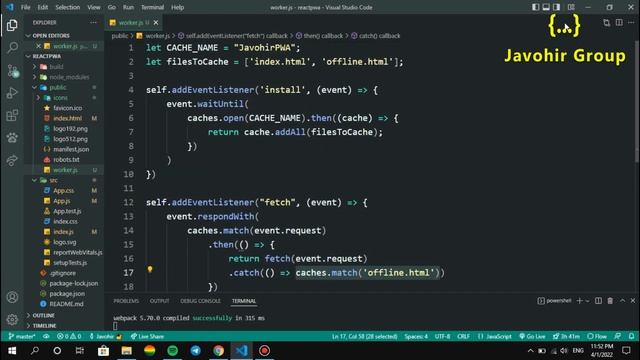The height and width of the screenshot is (360, 640).
Task: Change the UTF-8 encoding setting
Action: click(x=442, y=336)
